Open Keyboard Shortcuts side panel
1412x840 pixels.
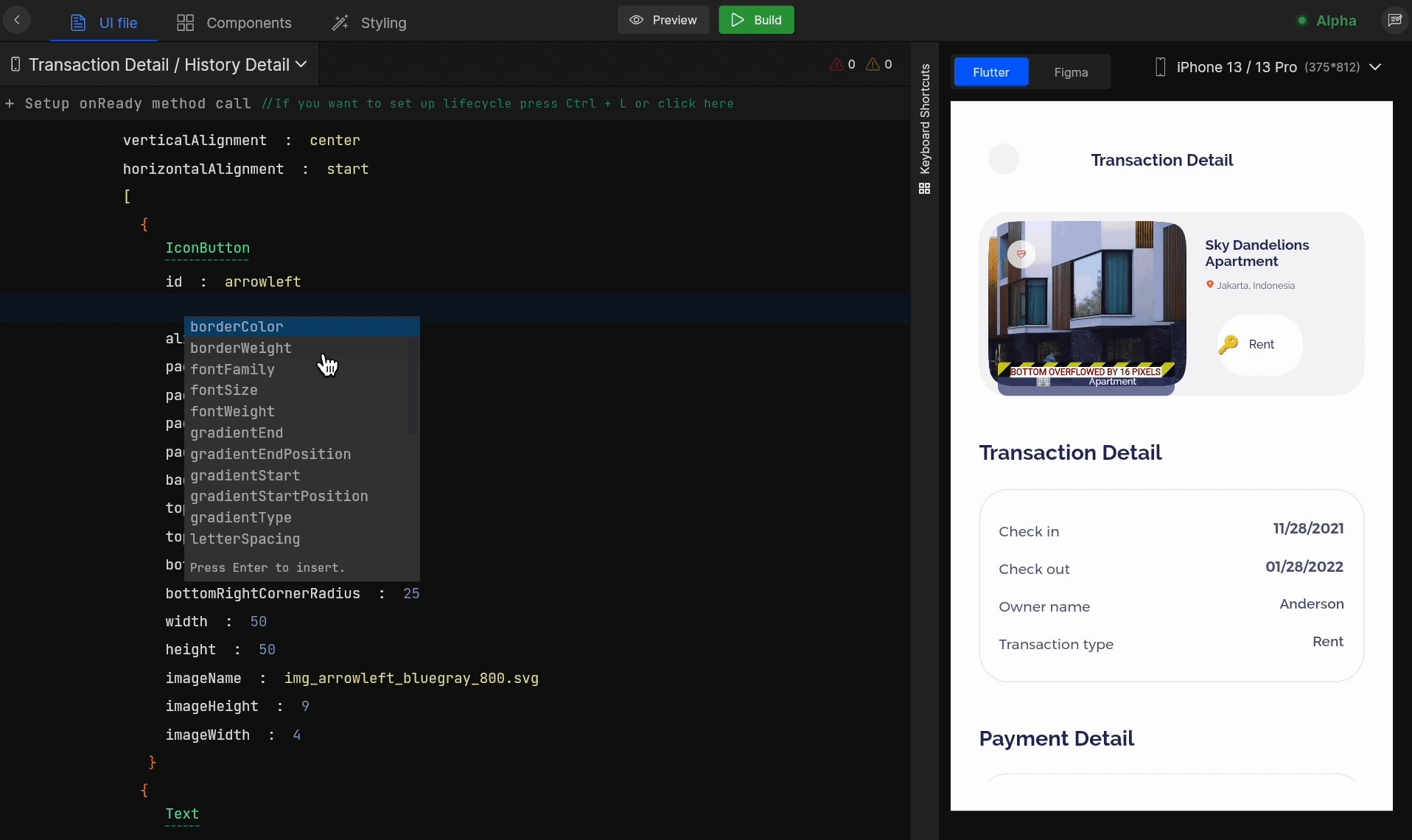(925, 128)
